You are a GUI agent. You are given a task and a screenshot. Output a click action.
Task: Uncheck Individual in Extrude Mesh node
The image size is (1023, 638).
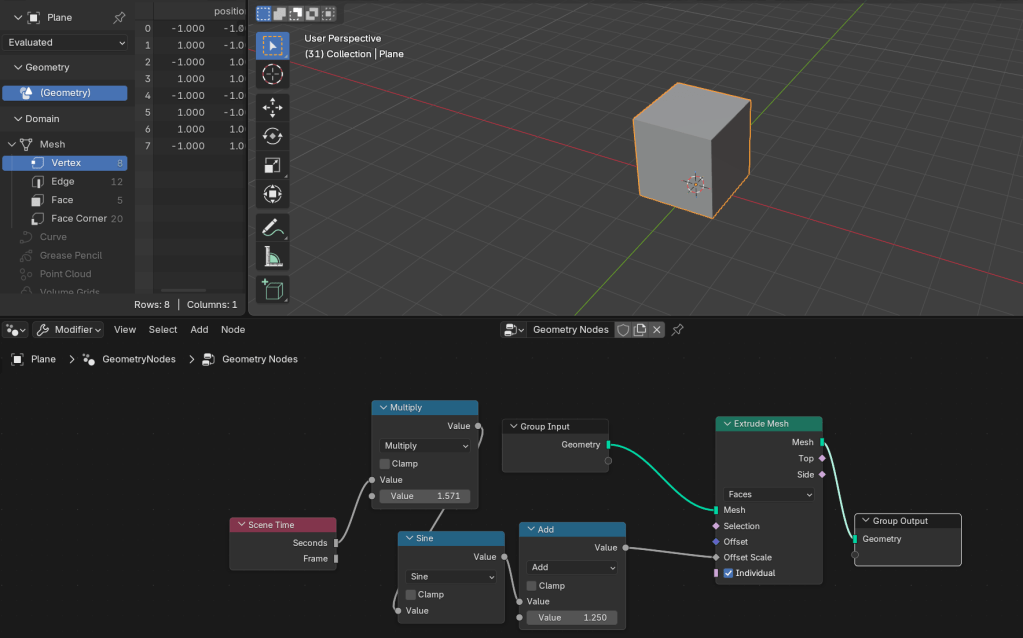point(728,573)
